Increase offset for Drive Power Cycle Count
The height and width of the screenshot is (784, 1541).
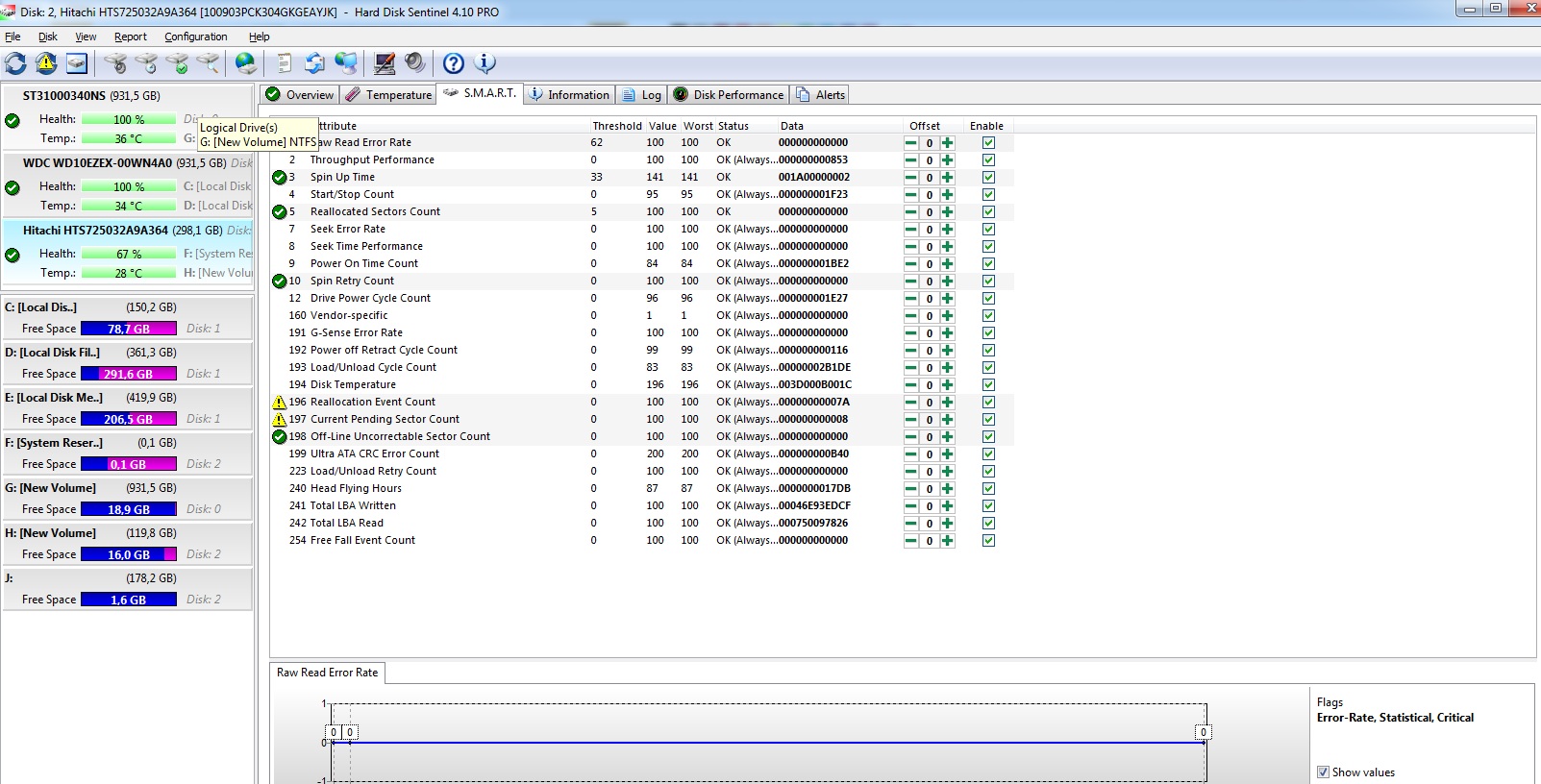coord(948,299)
